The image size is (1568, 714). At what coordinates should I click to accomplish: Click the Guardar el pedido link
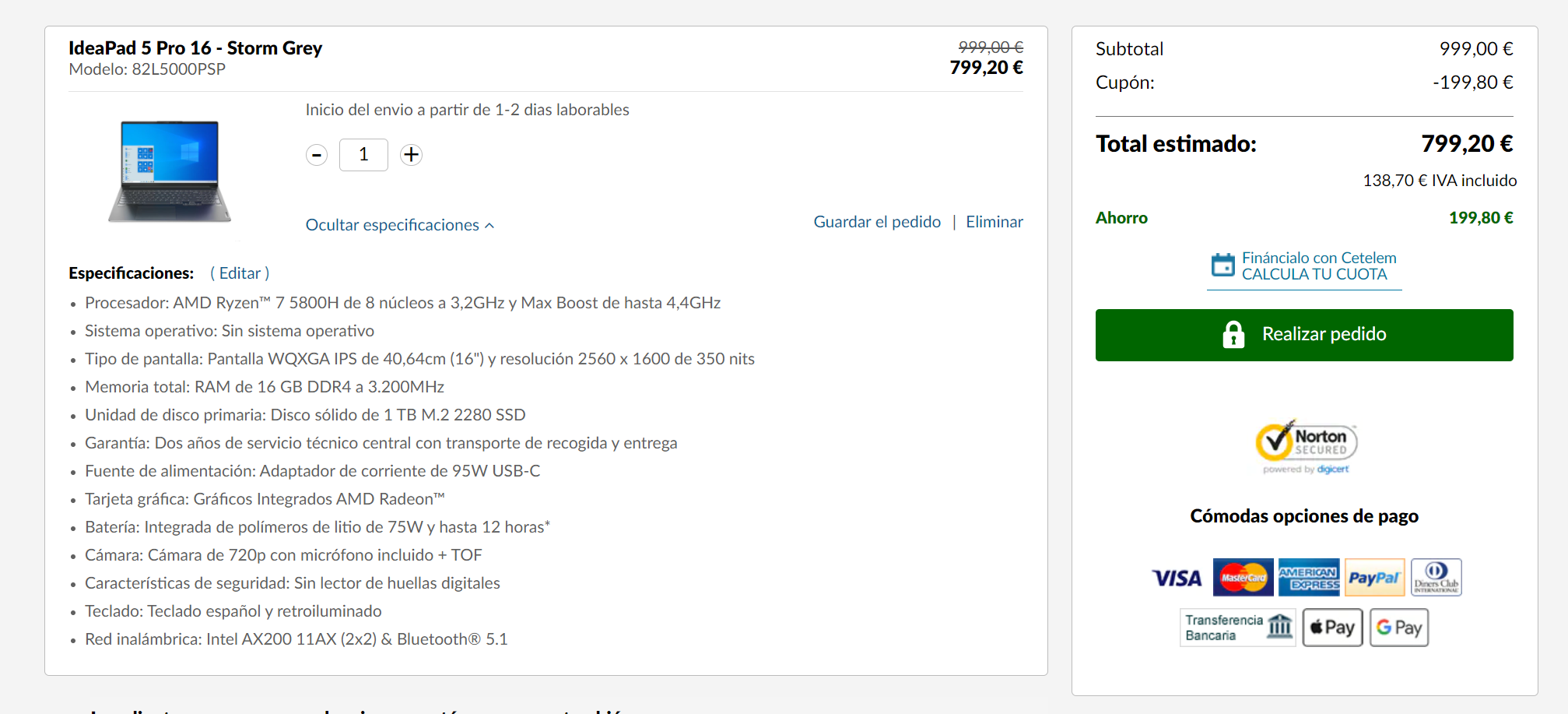pos(877,222)
